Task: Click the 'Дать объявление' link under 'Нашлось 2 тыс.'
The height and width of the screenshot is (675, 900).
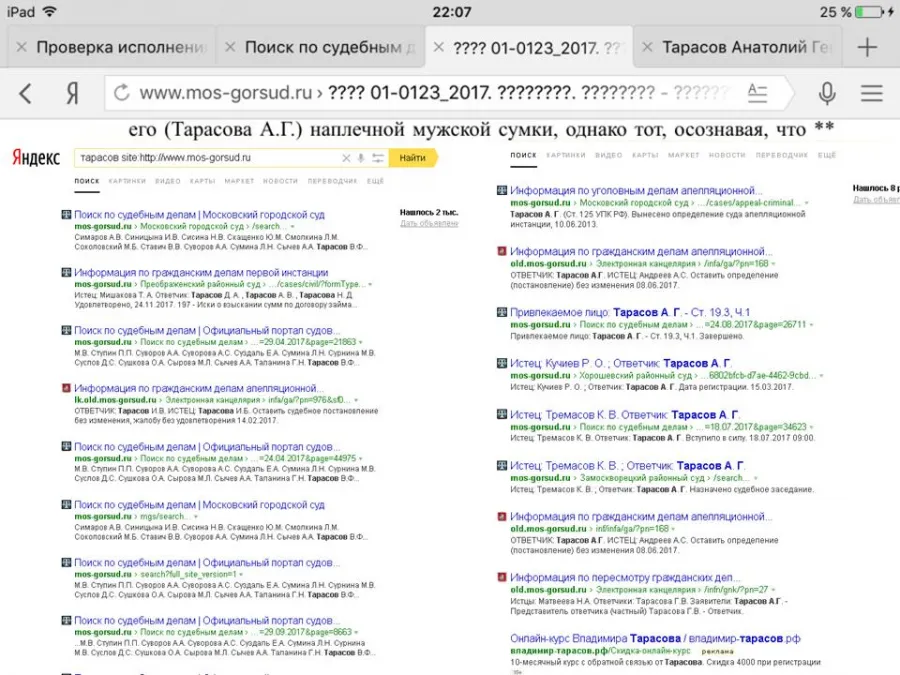Action: coord(429,223)
